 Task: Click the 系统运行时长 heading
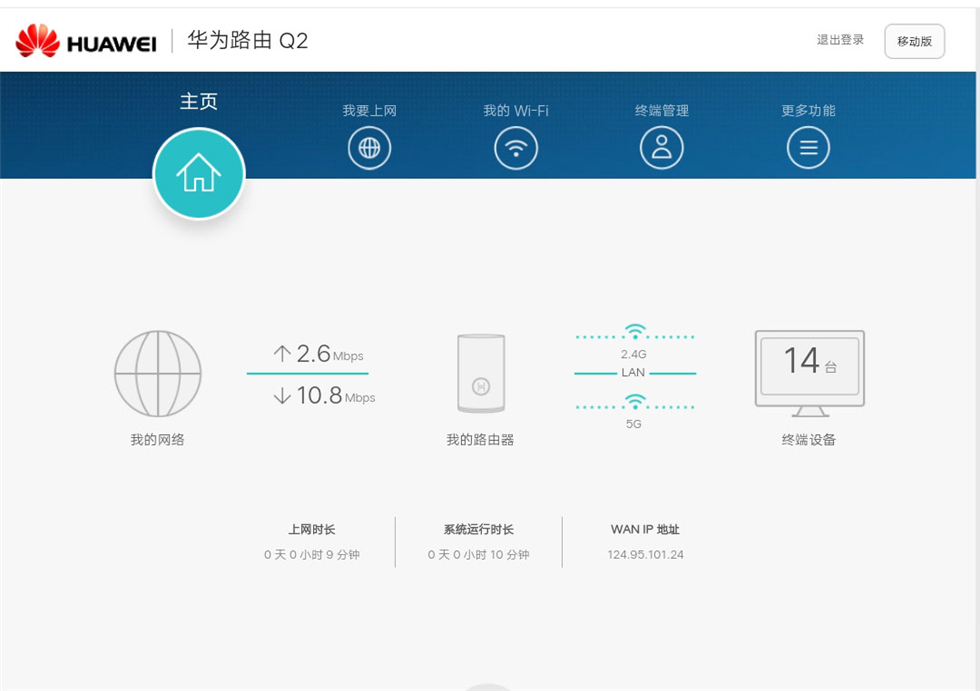coord(479,529)
